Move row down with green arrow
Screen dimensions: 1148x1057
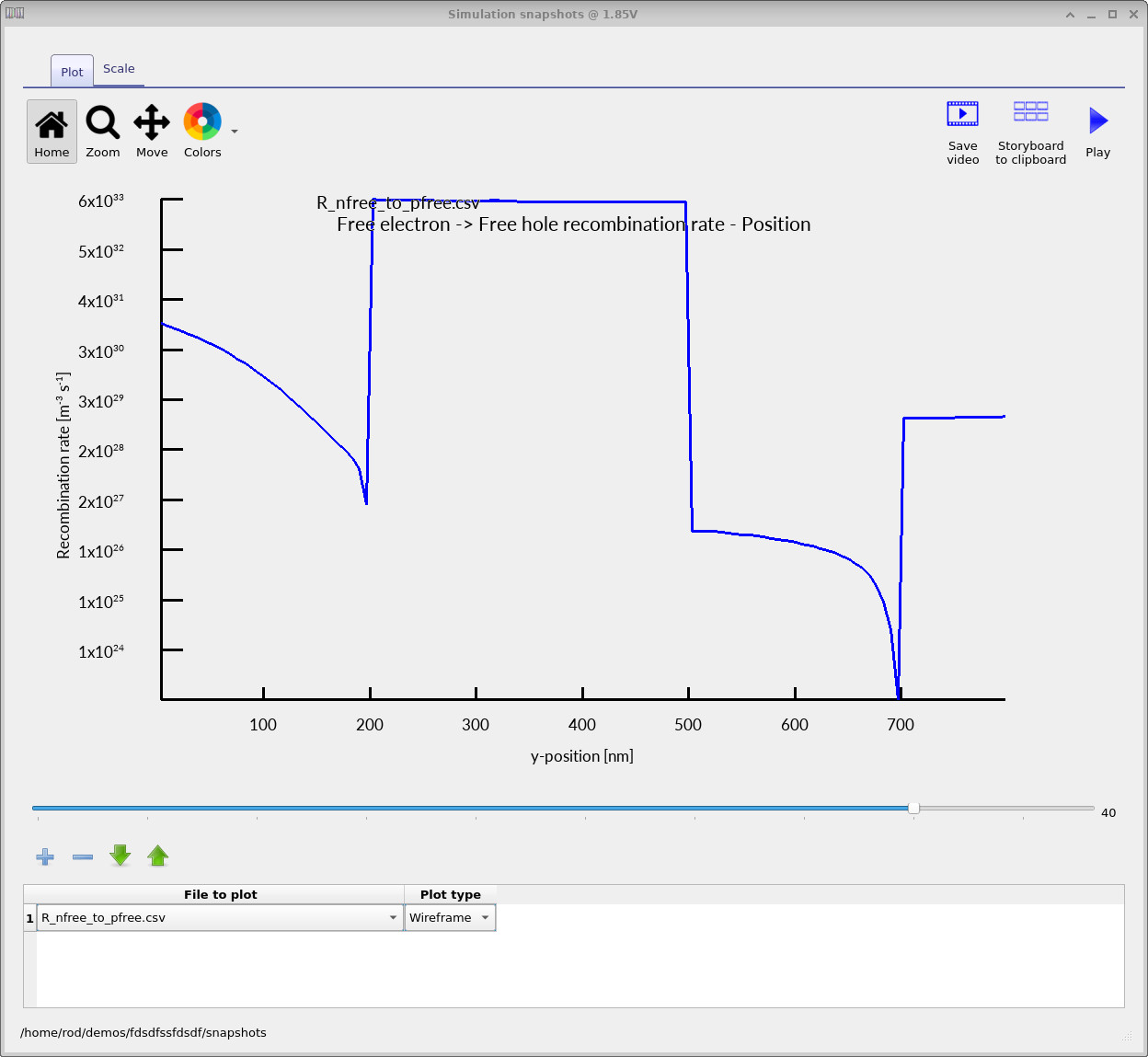pos(121,856)
